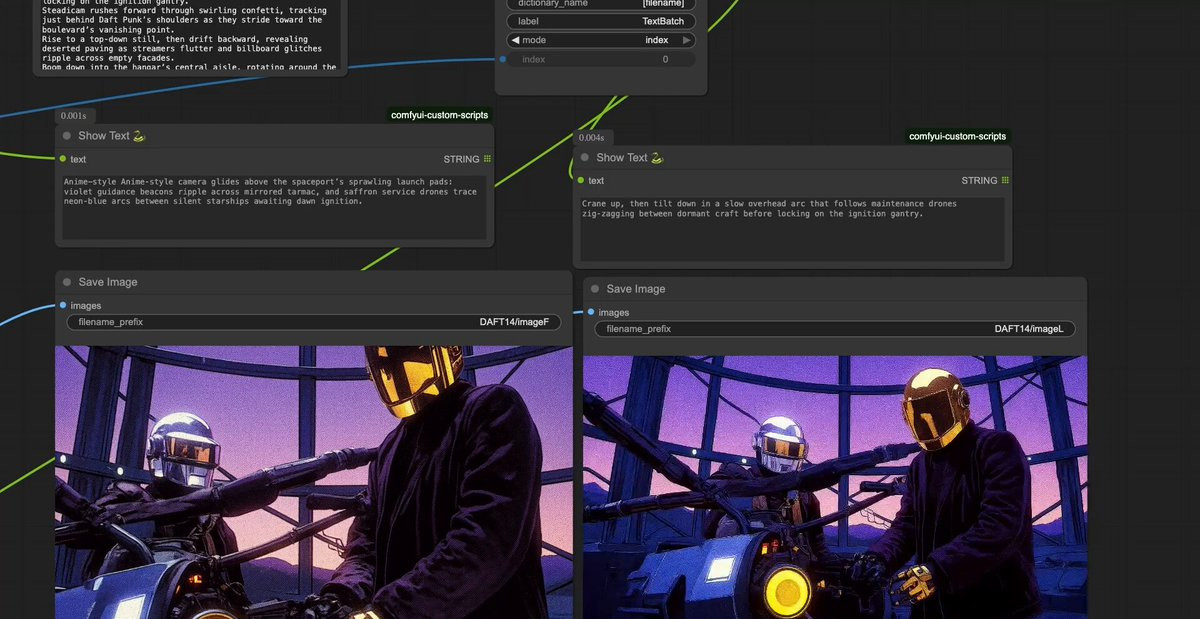Click the text area starting "Anime-style Anime-style camera glides"
The width and height of the screenshot is (1200, 619).
click(x=274, y=207)
